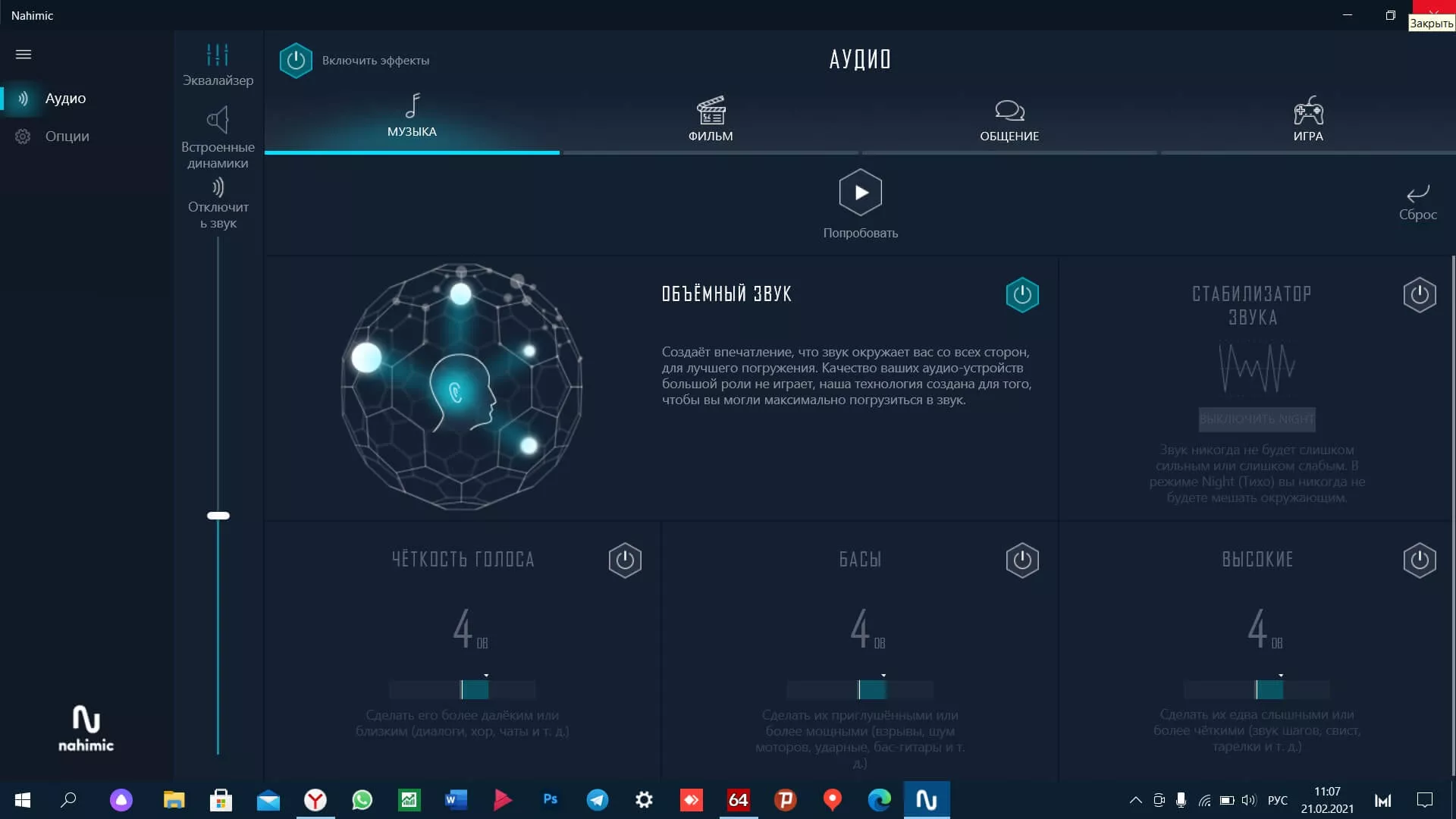This screenshot has width=1456, height=819.
Task: Select Аудио section in sidebar
Action: click(x=65, y=99)
